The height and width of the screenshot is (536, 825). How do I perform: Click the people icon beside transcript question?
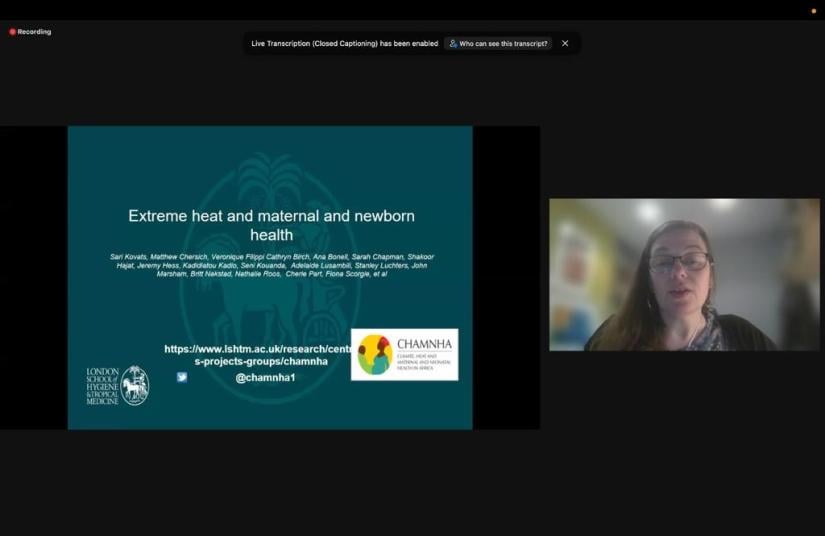click(x=453, y=44)
